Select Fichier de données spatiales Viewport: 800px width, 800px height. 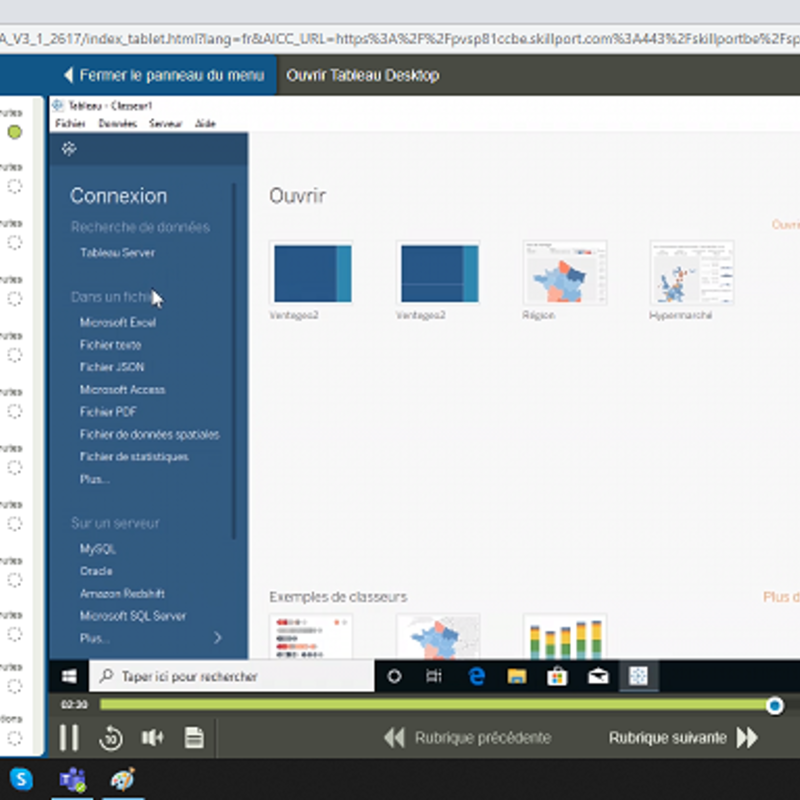click(149, 435)
